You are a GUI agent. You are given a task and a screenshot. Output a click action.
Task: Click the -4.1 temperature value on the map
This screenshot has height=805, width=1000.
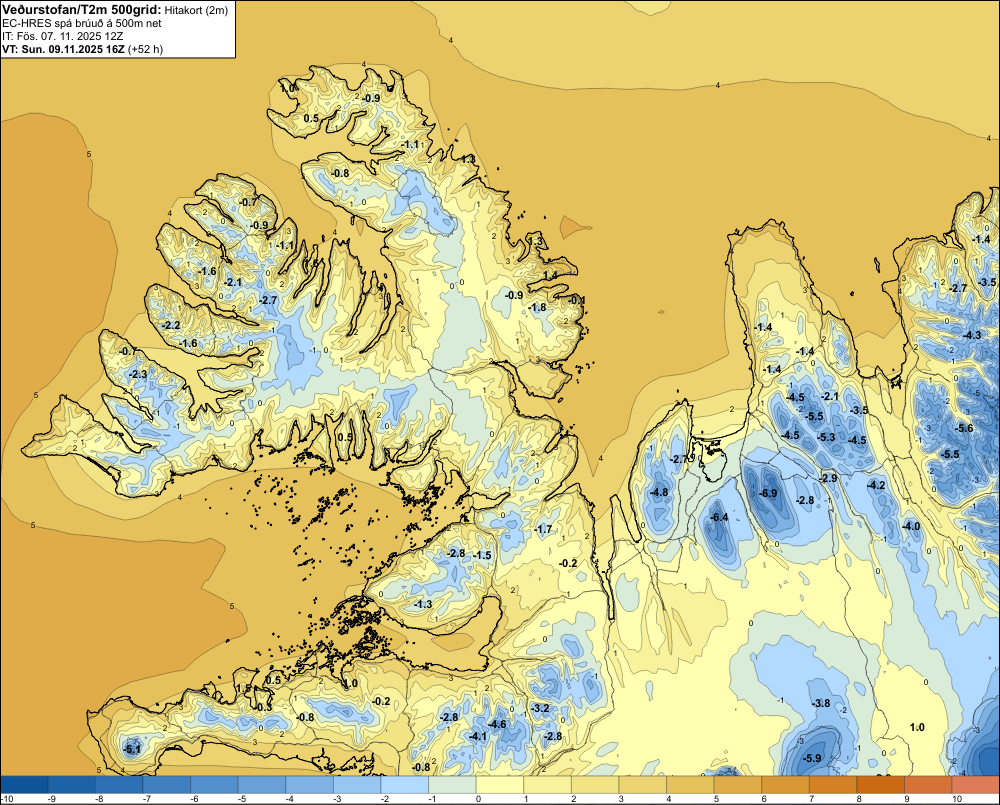coord(478,736)
